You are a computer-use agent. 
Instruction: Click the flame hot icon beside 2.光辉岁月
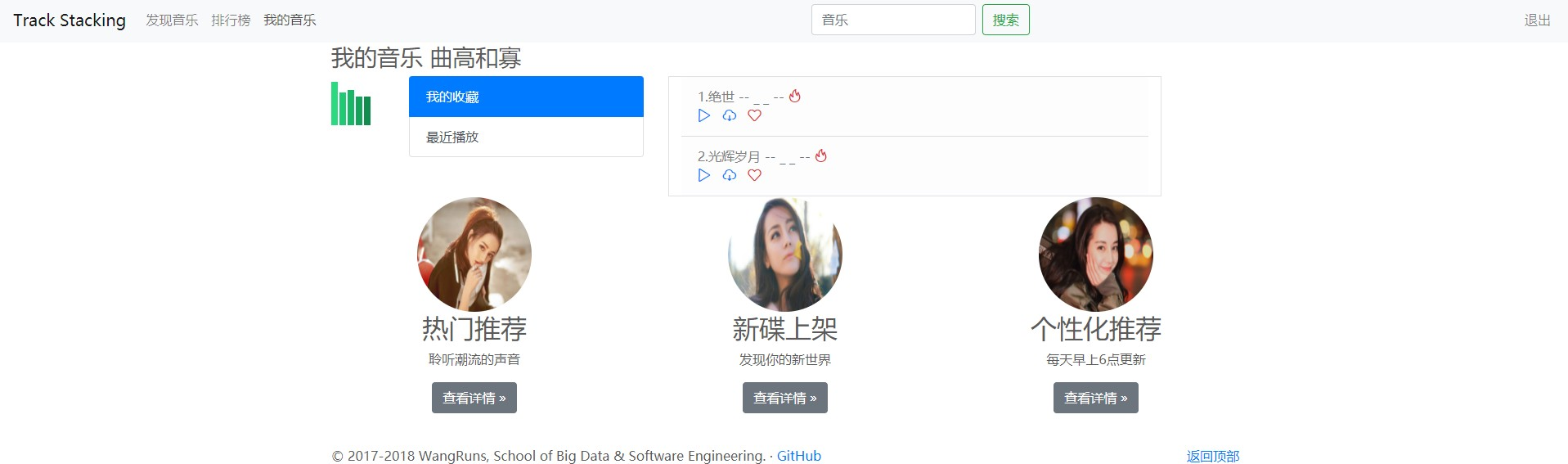[x=821, y=156]
